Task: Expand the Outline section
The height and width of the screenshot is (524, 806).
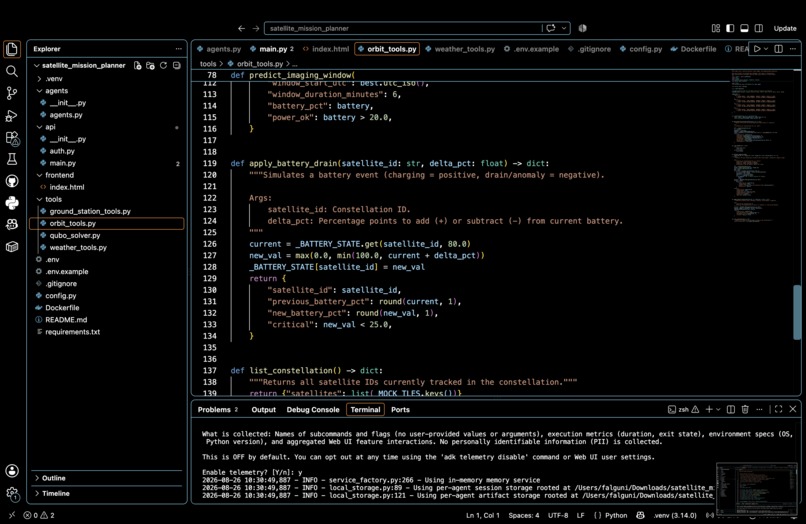Action: click(107, 478)
